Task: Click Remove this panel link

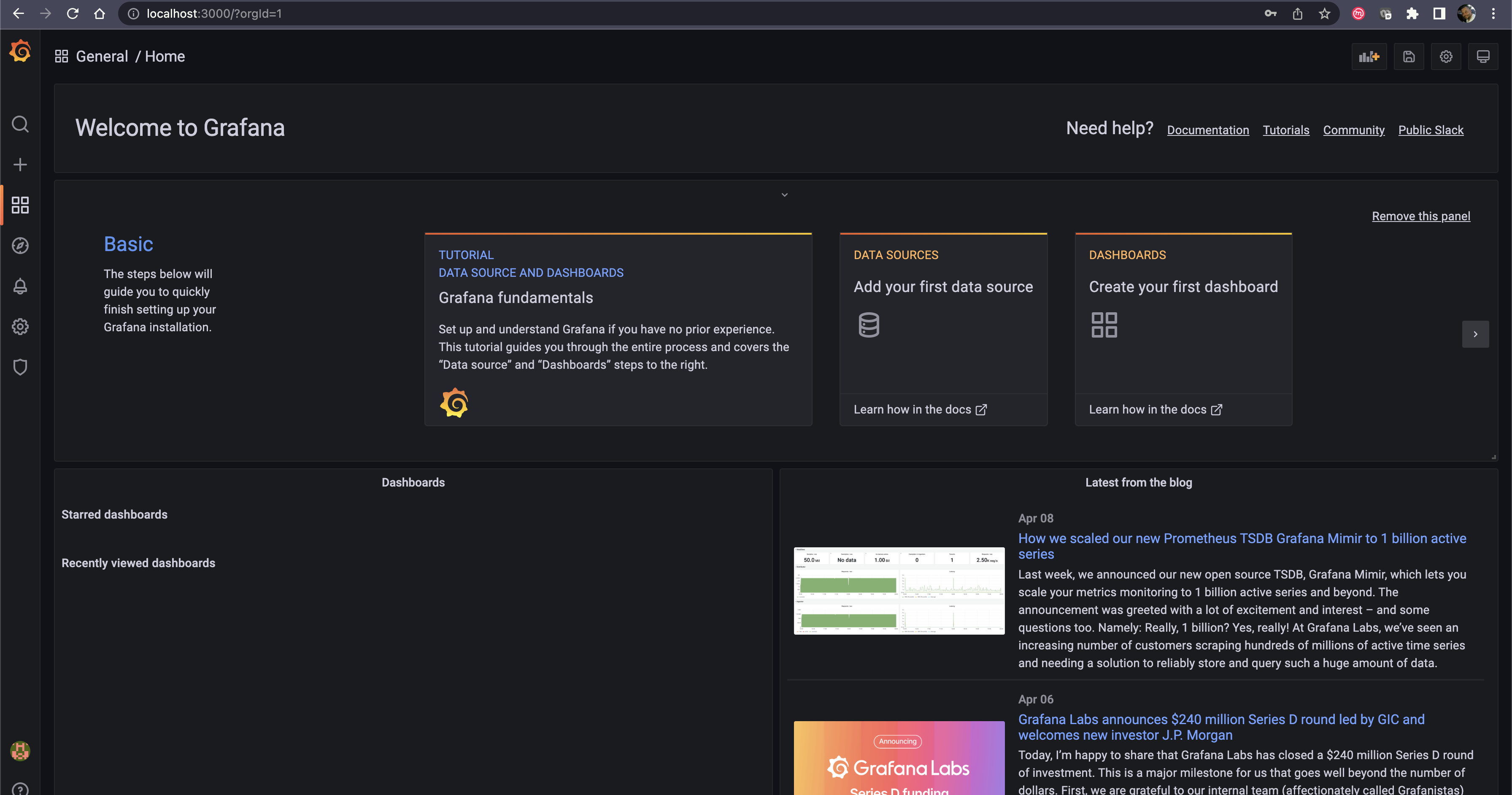Action: coord(1420,216)
